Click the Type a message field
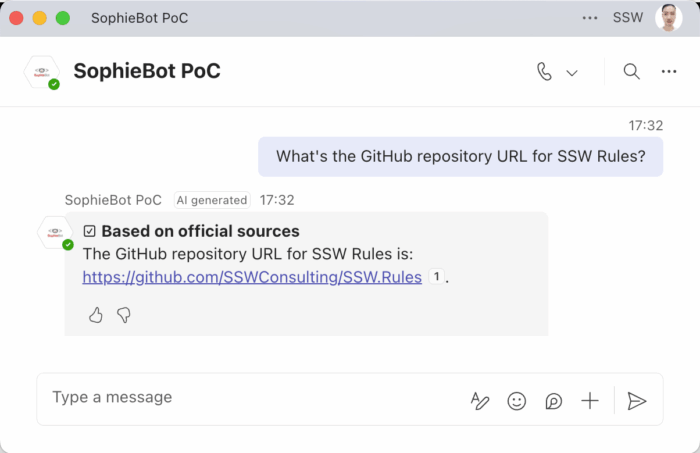Viewport: 700px width, 453px height. click(250, 399)
